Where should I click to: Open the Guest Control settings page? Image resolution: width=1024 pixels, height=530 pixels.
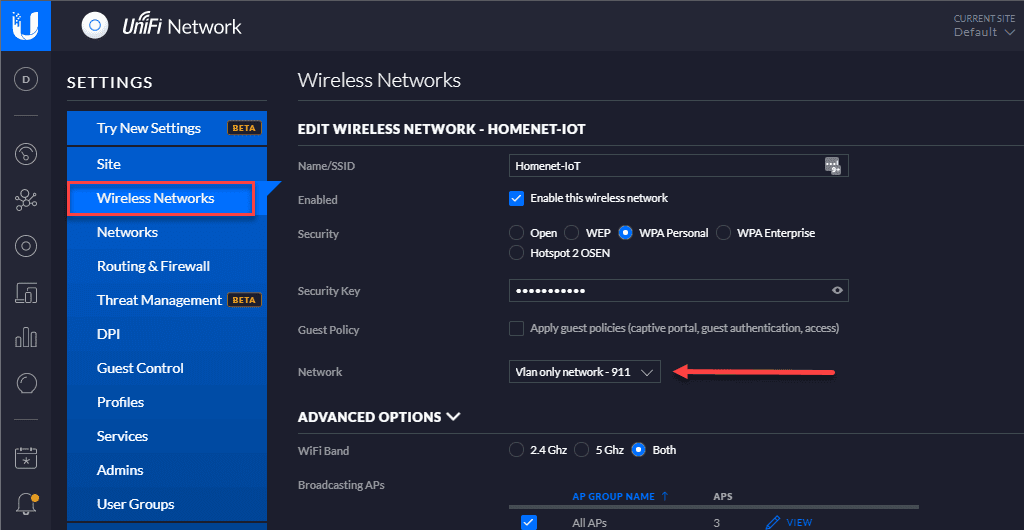140,368
